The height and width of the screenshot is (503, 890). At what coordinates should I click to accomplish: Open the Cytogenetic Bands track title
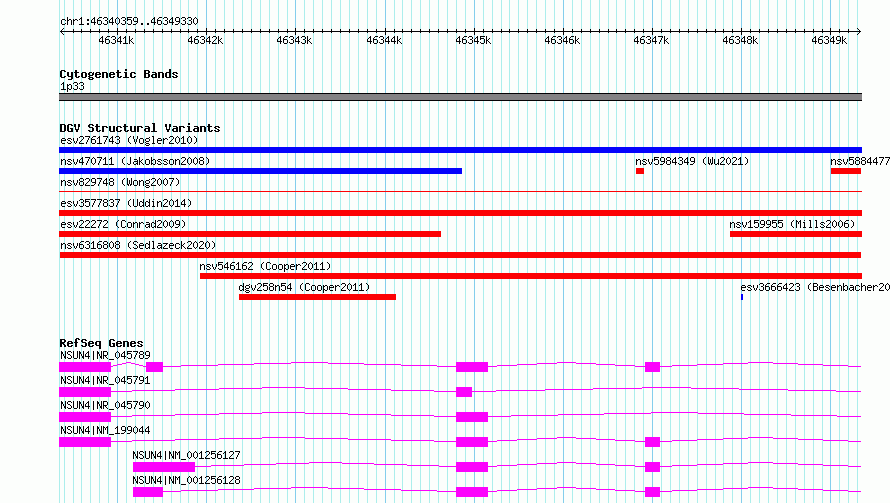pos(119,74)
